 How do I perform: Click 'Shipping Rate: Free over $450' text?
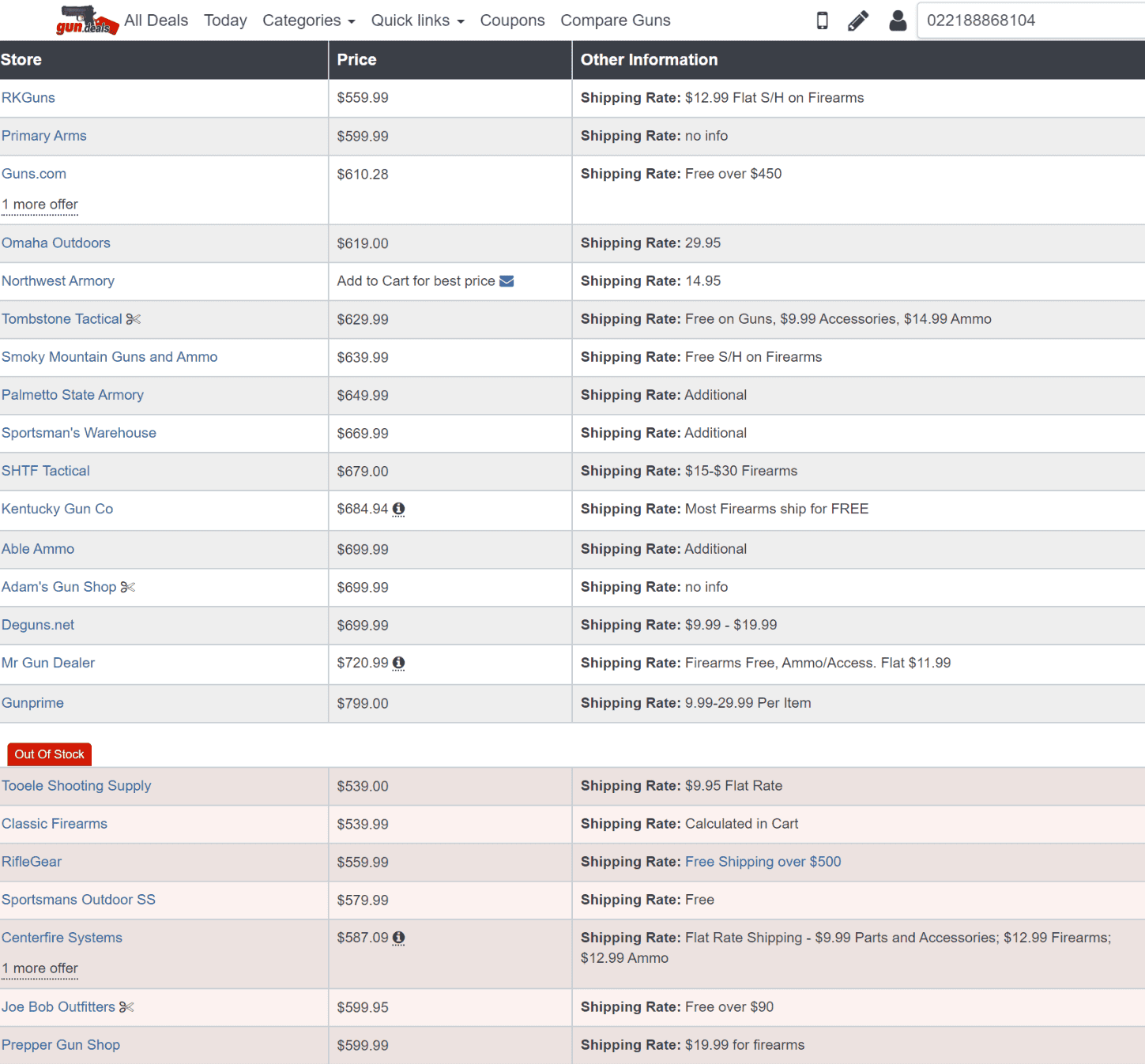681,174
